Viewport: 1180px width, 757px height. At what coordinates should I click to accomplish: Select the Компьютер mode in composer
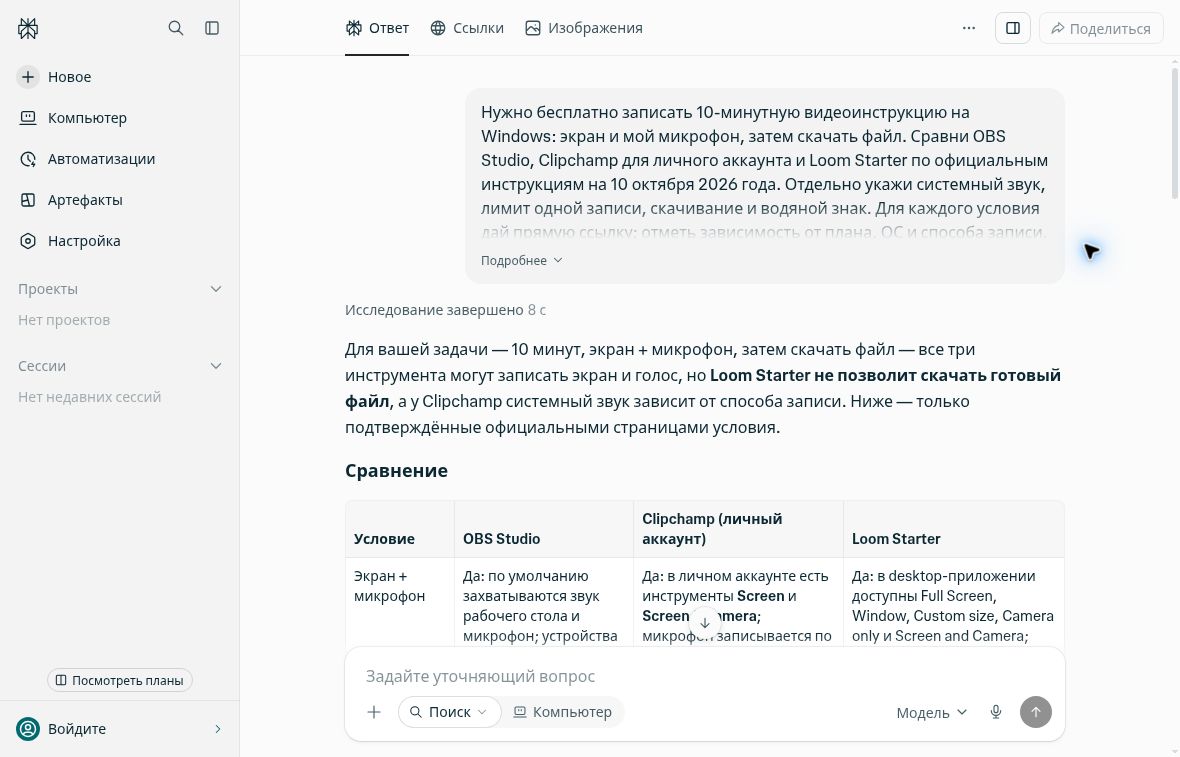563,712
